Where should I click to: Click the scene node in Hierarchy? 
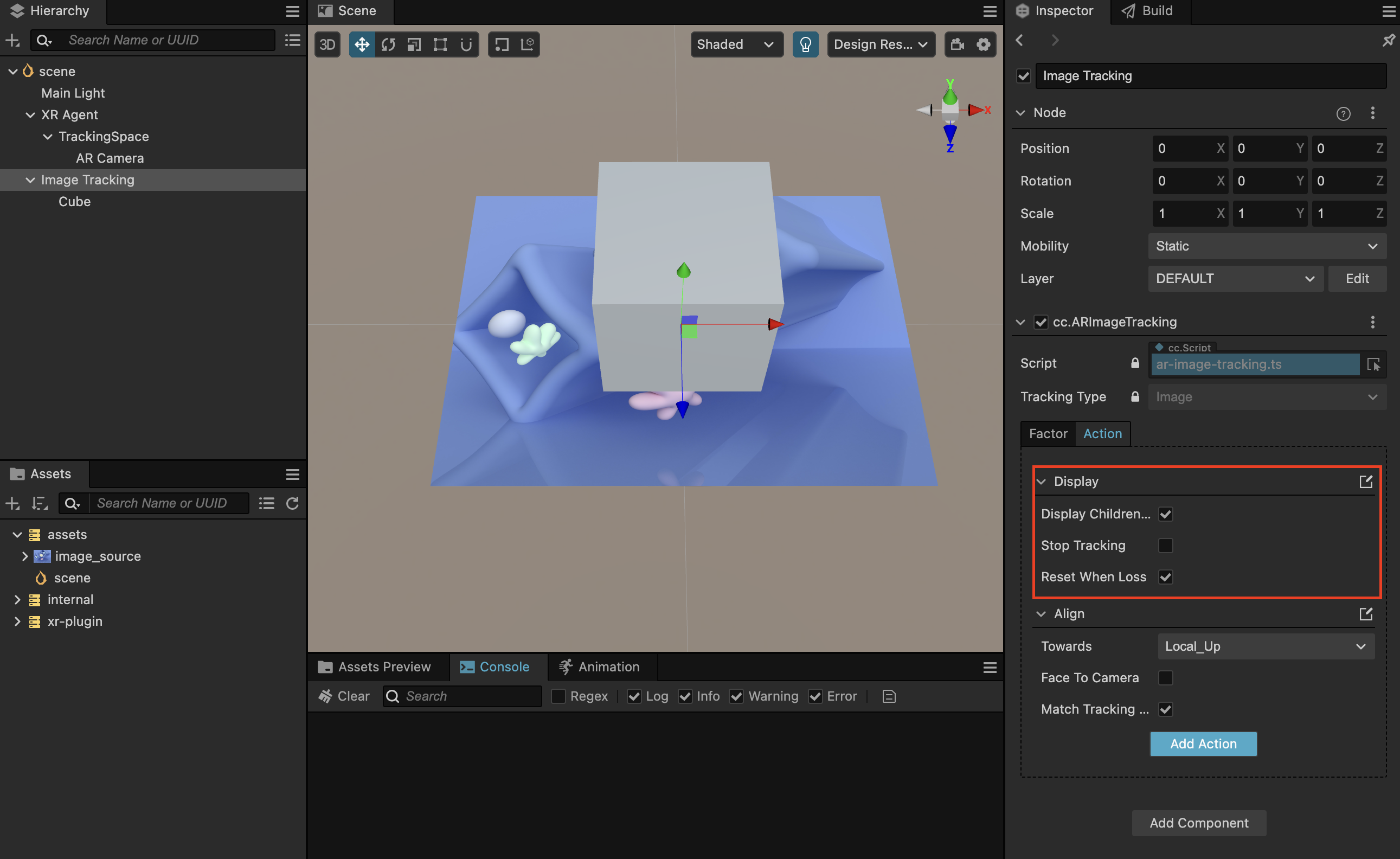[57, 70]
